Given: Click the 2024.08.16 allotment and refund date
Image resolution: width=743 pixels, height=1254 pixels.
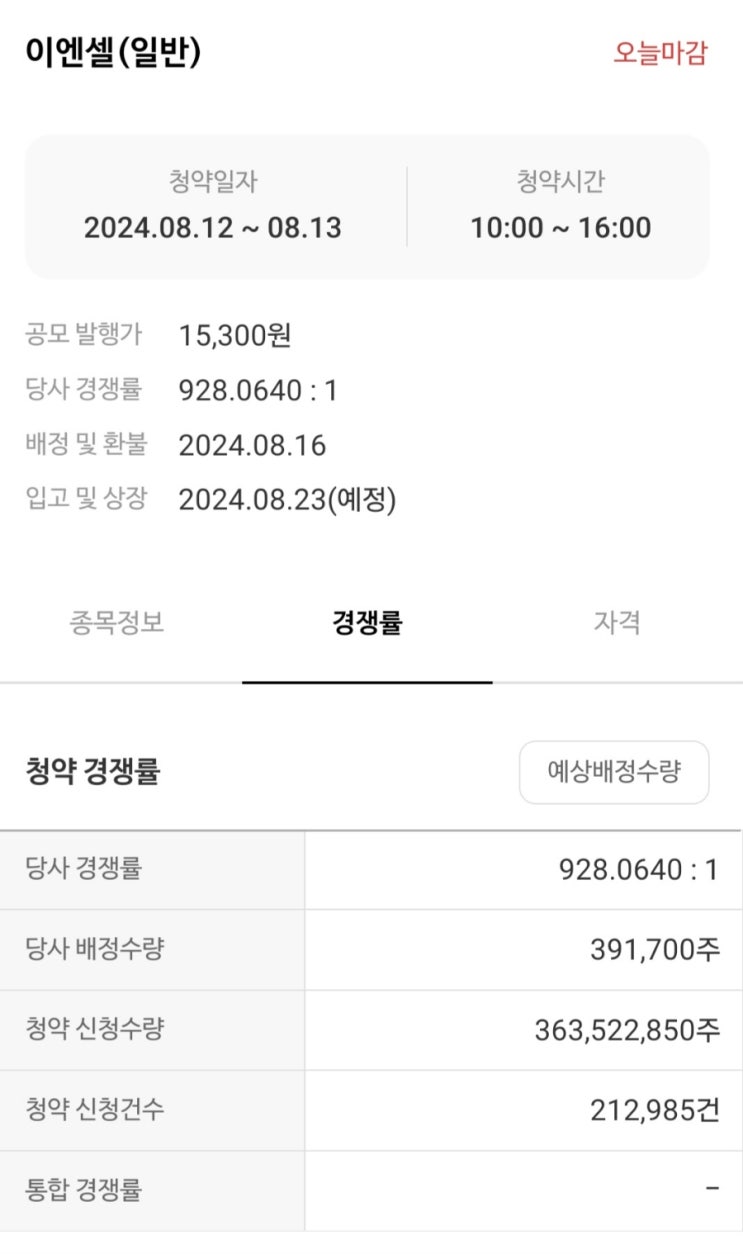Looking at the screenshot, I should tap(253, 445).
